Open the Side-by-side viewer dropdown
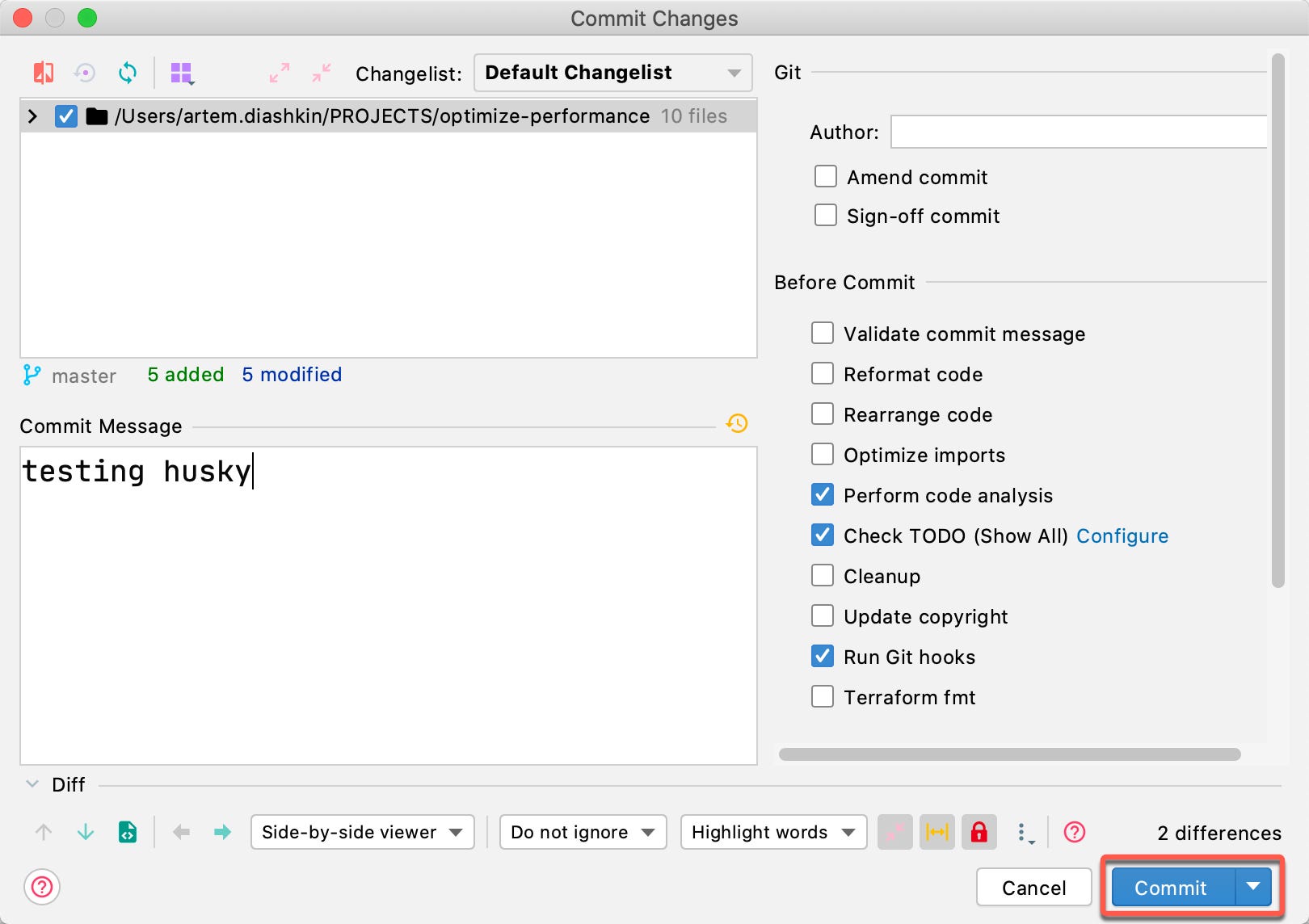 point(361,832)
